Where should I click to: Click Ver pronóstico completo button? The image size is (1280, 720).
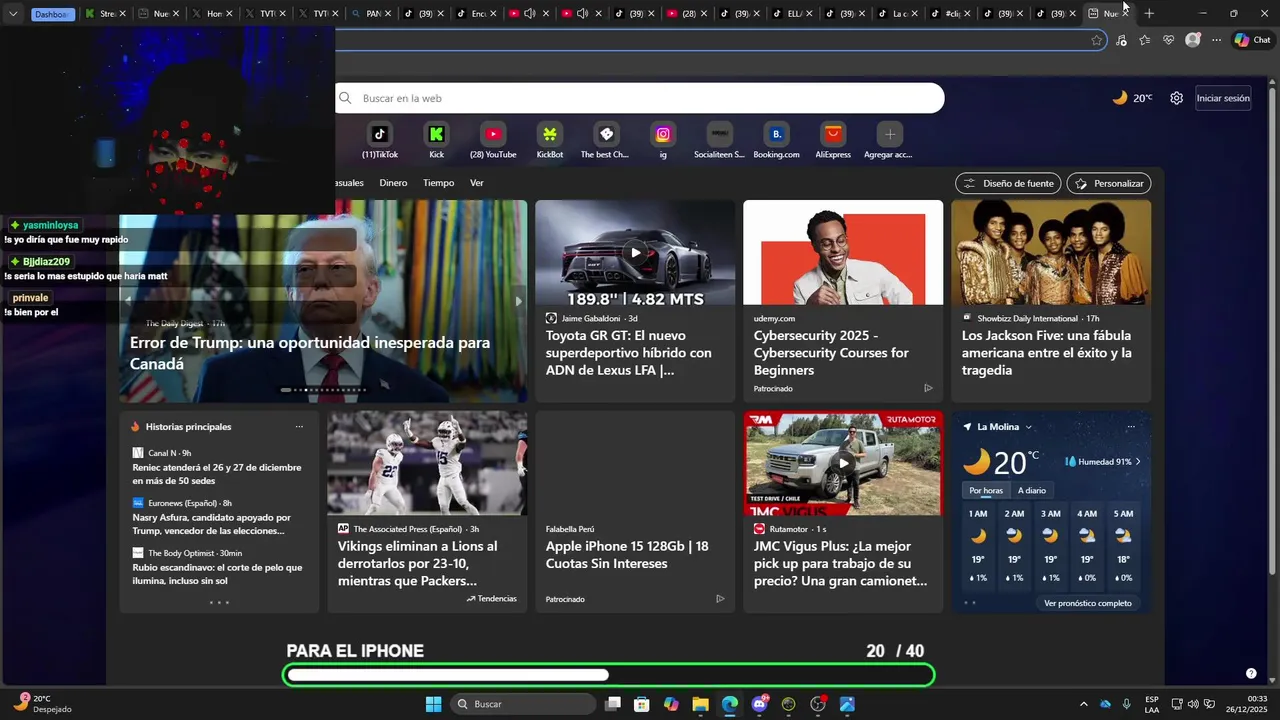point(1088,603)
